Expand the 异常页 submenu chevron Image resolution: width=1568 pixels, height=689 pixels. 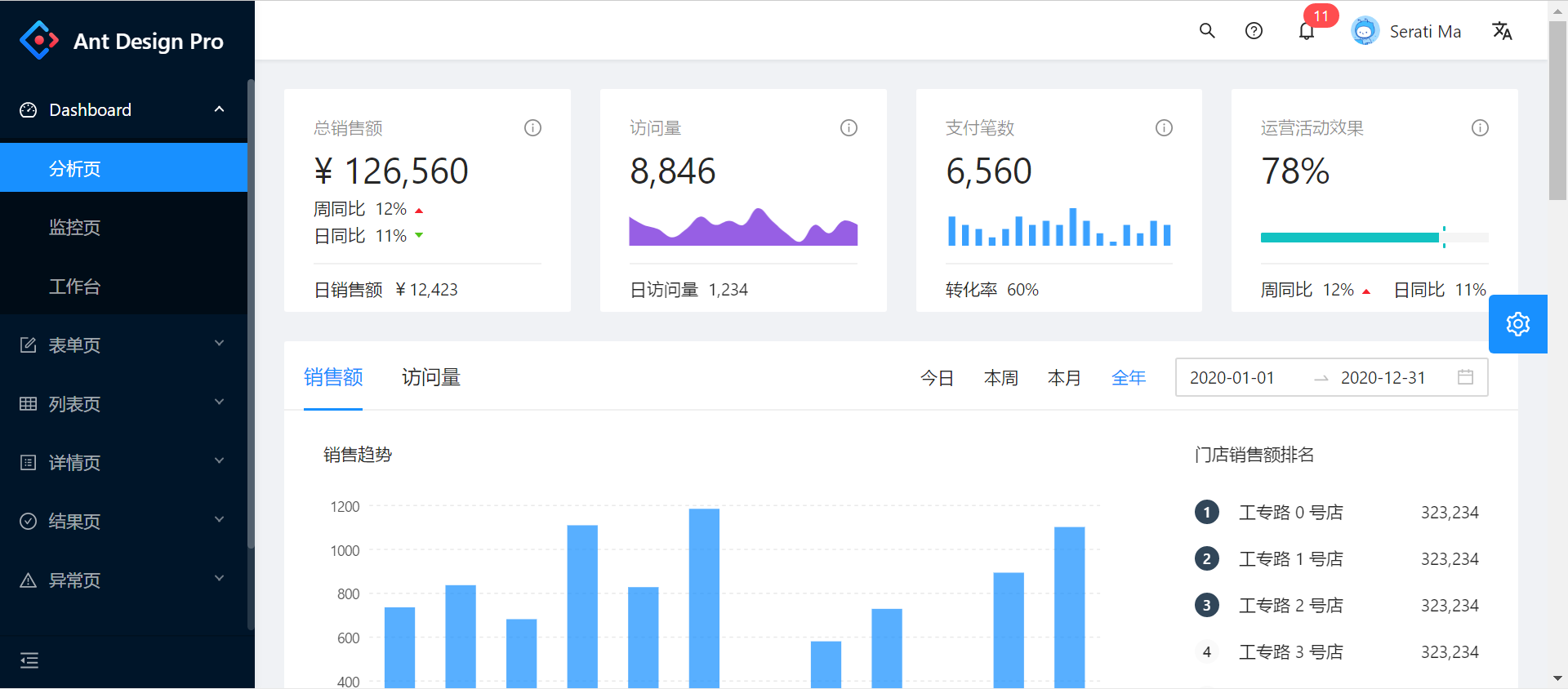(219, 579)
